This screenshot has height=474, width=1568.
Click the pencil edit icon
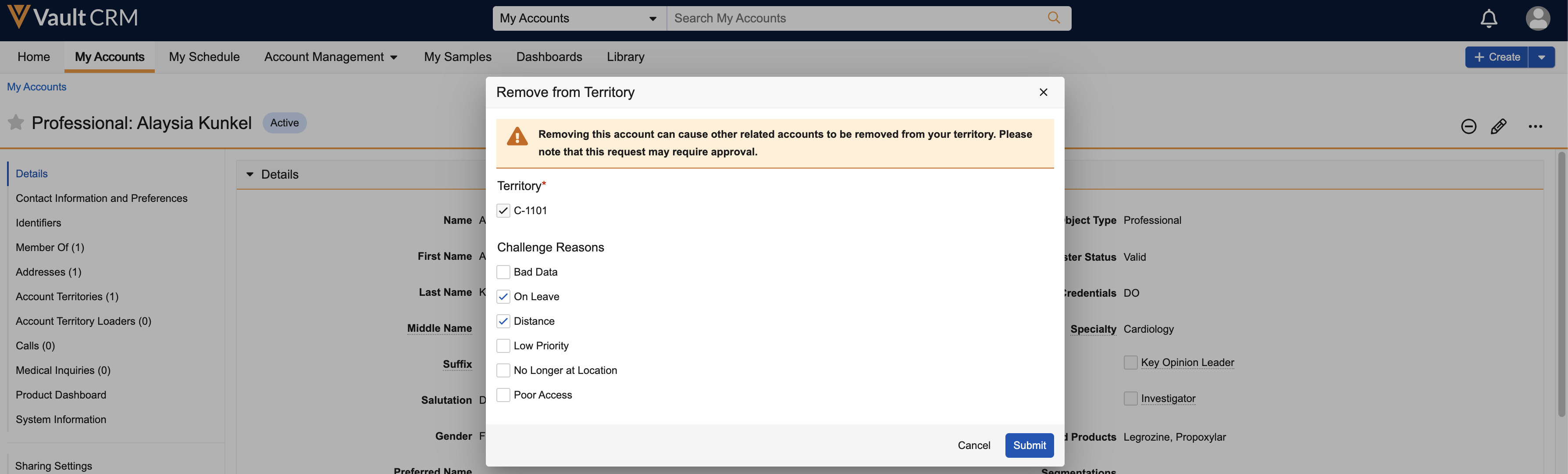tap(1499, 127)
